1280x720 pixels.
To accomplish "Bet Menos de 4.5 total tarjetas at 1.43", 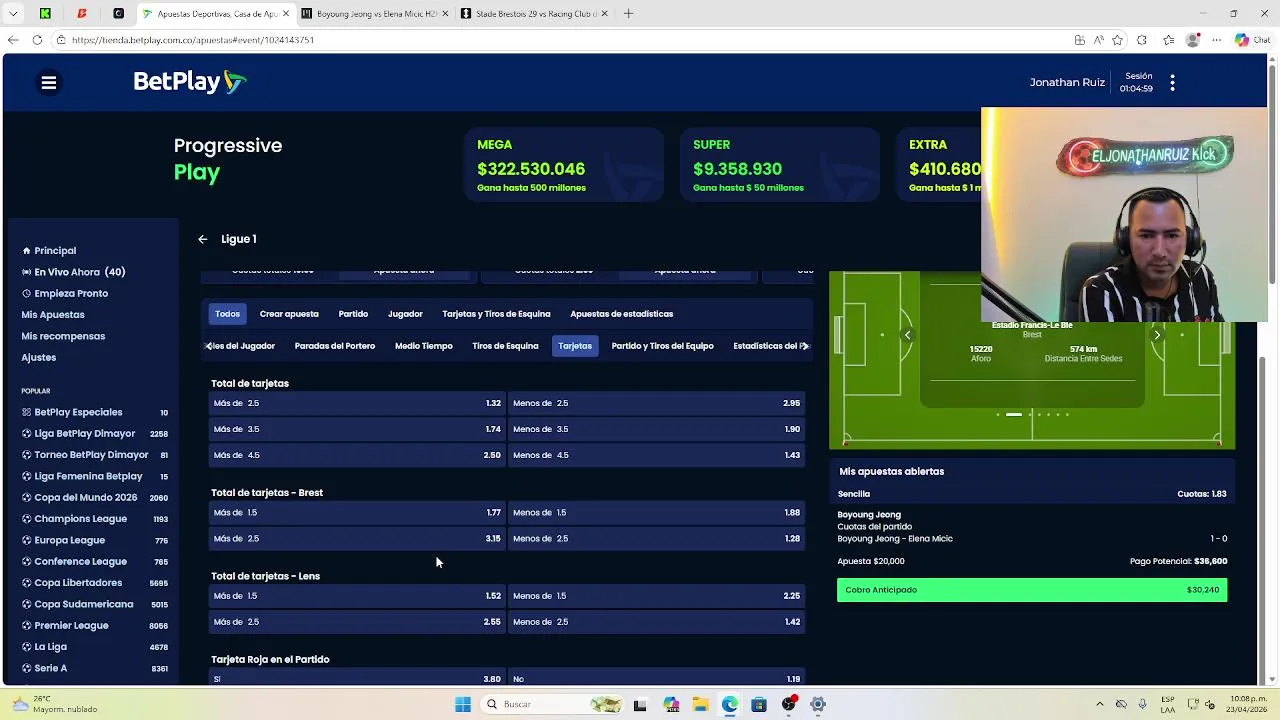I will (x=656, y=455).
